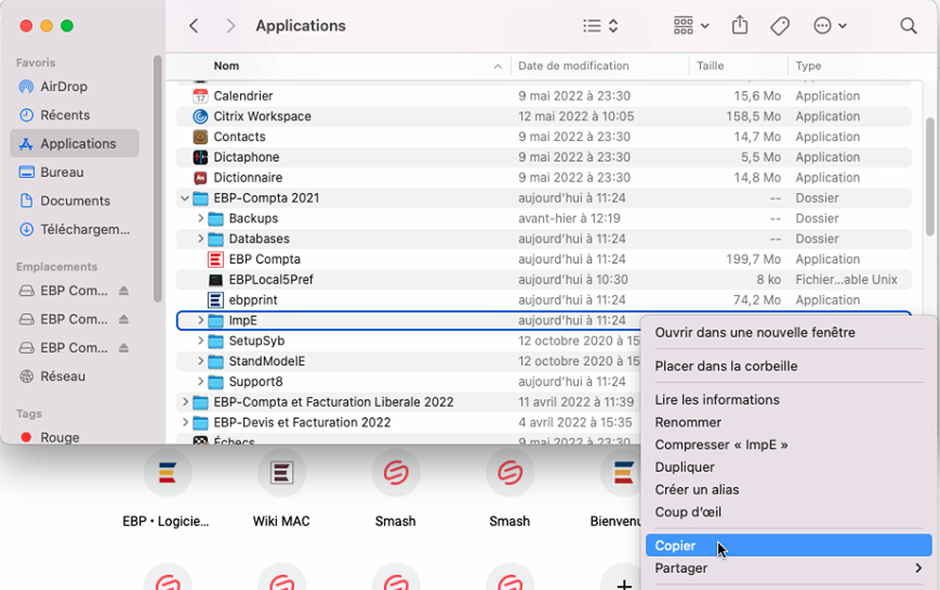Go back with the left chevron
This screenshot has width=940, height=590.
[x=194, y=26]
